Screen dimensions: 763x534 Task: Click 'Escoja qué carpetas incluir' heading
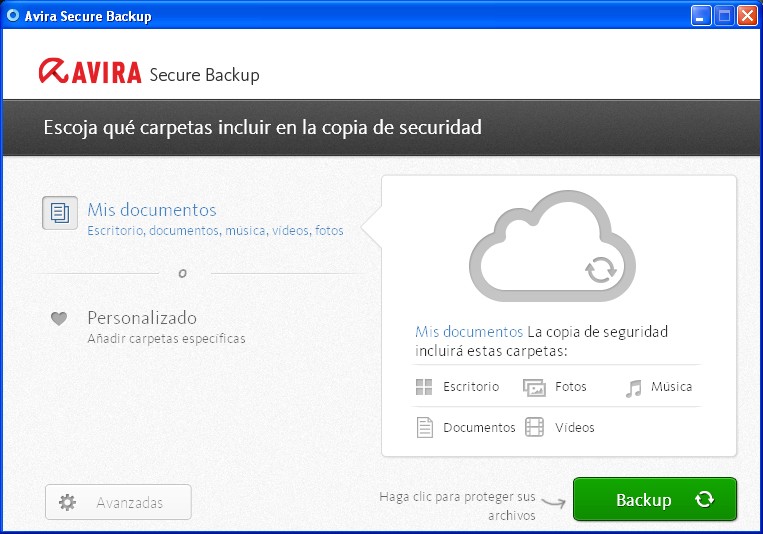263,128
